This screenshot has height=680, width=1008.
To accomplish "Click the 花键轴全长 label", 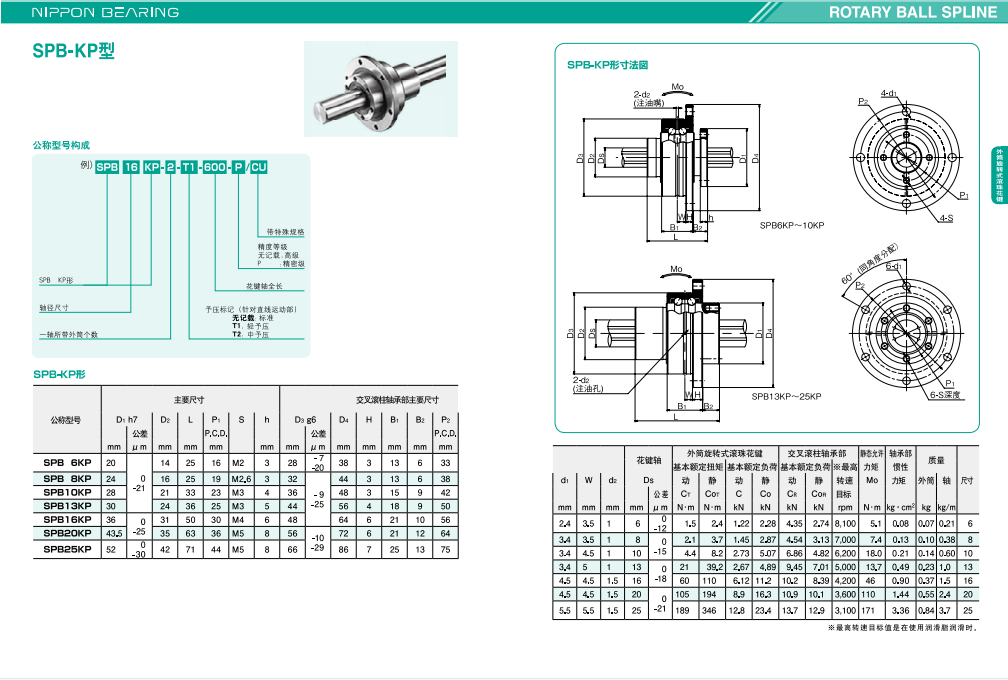I will pos(264,286).
